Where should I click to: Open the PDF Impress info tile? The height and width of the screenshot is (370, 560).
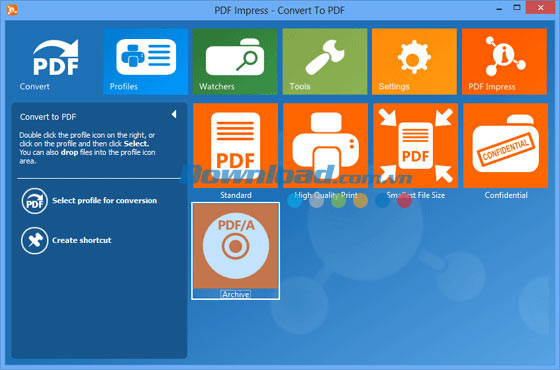click(504, 62)
